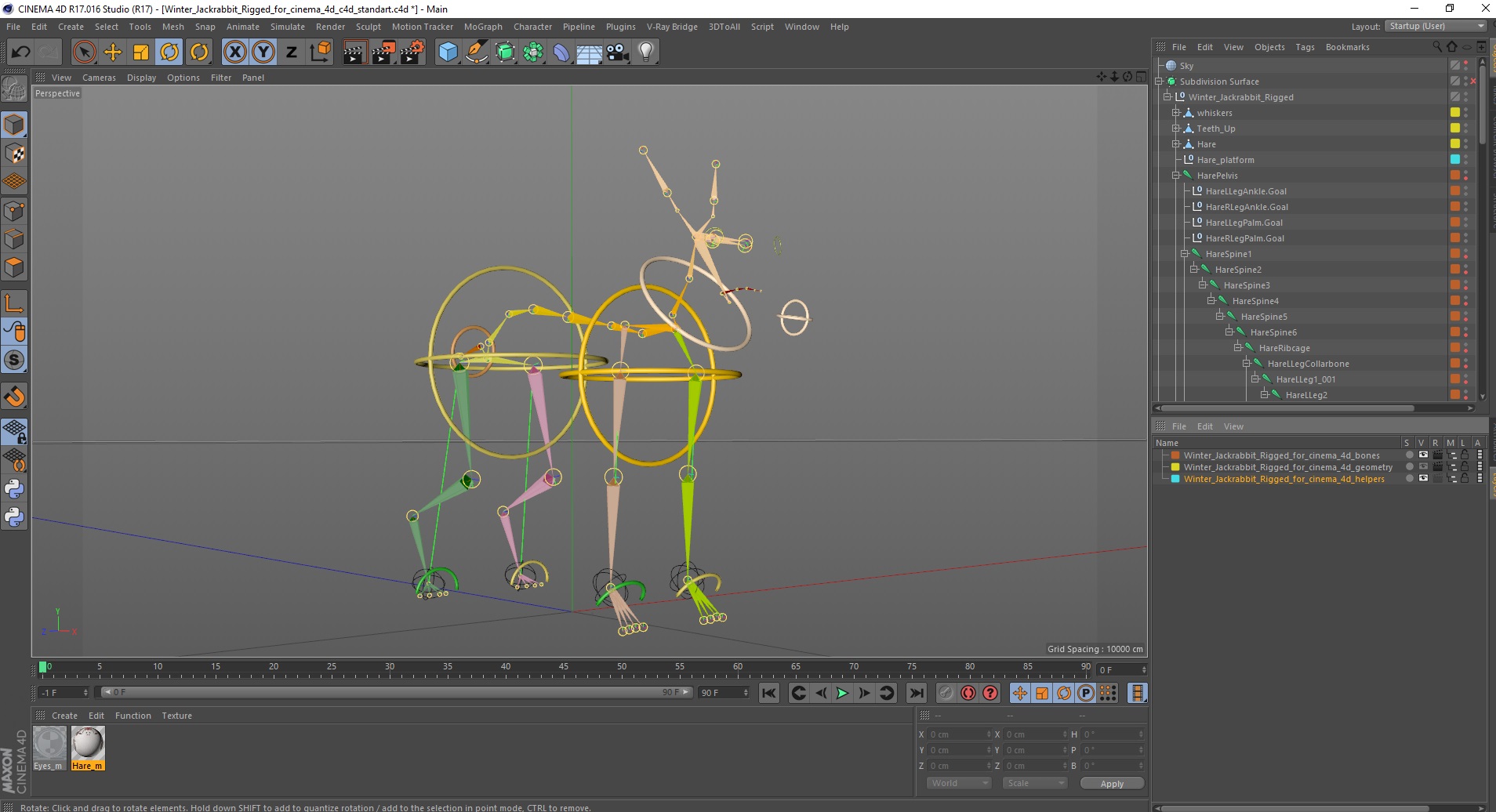
Task: Open the Edit Render Settings icon
Action: [412, 53]
